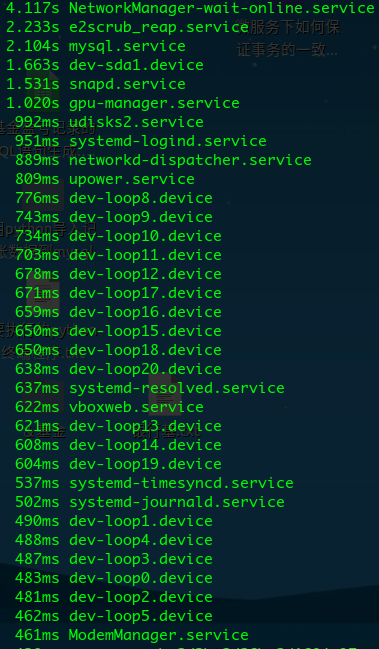Select the ModemManager.service line

pyautogui.click(x=132, y=635)
